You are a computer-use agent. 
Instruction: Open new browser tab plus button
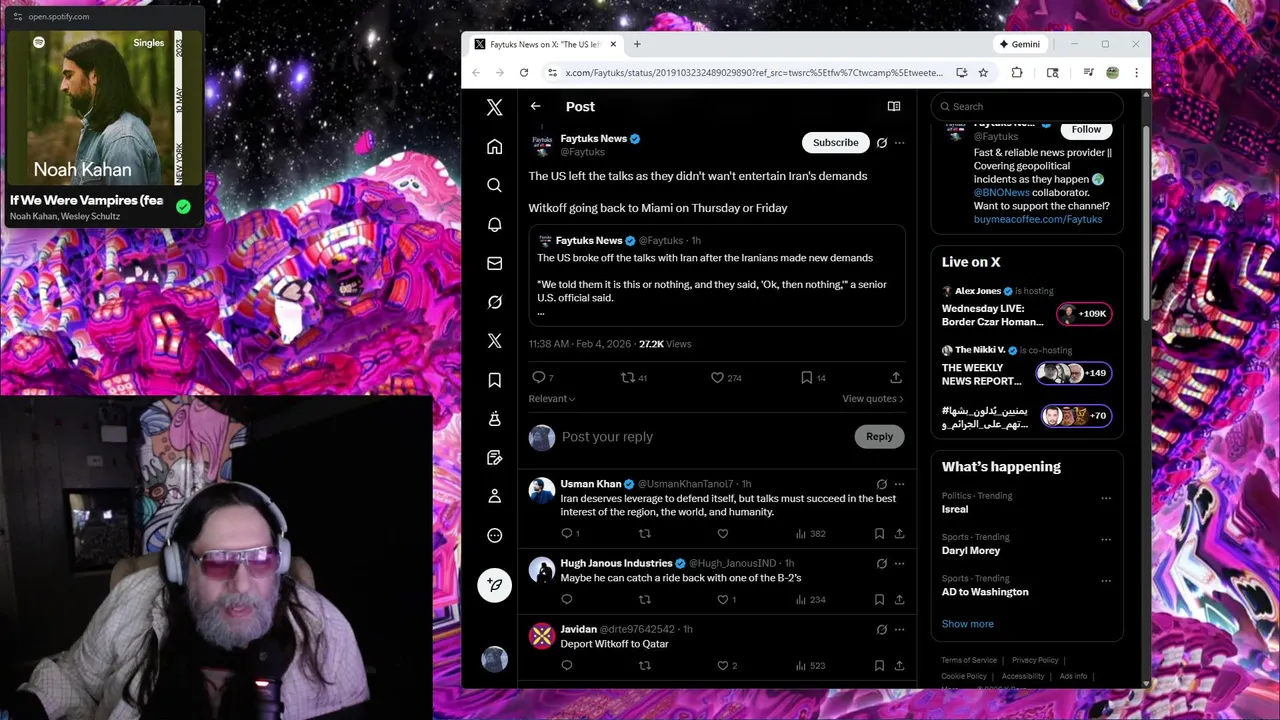click(637, 44)
